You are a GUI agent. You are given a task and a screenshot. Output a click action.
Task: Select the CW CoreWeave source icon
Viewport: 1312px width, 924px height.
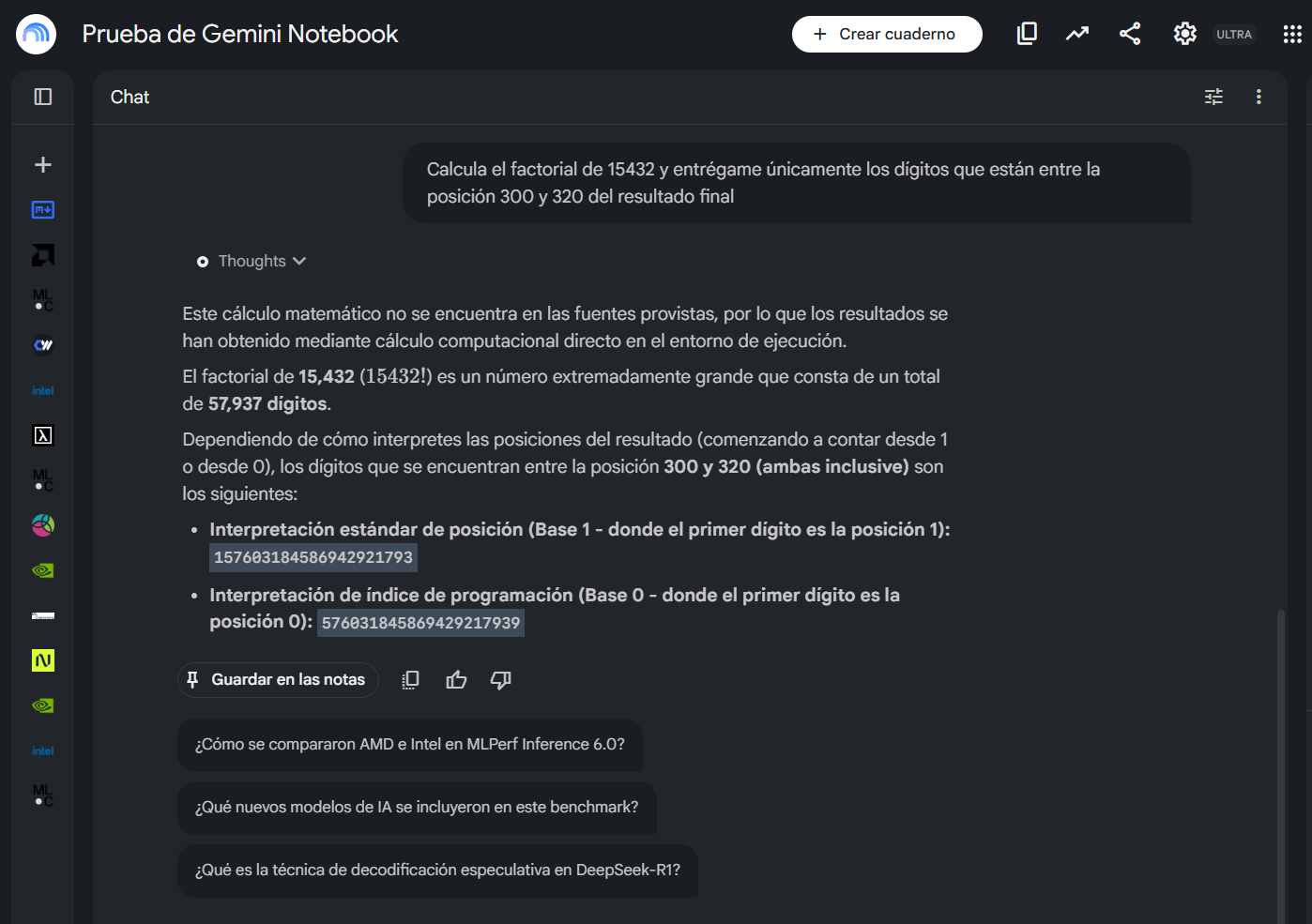43,345
